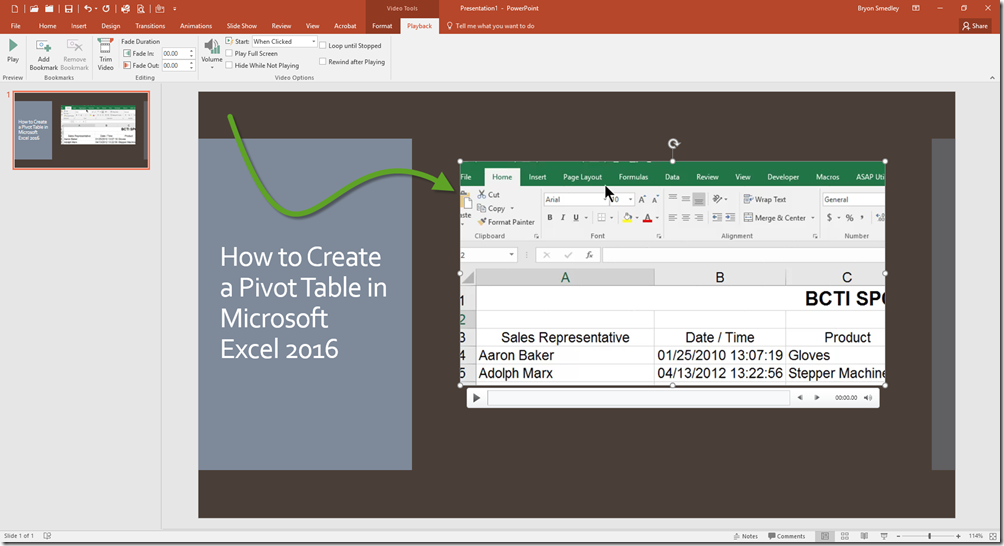Open the Notes pane from status bar
This screenshot has height=546, width=1004.
(745, 536)
